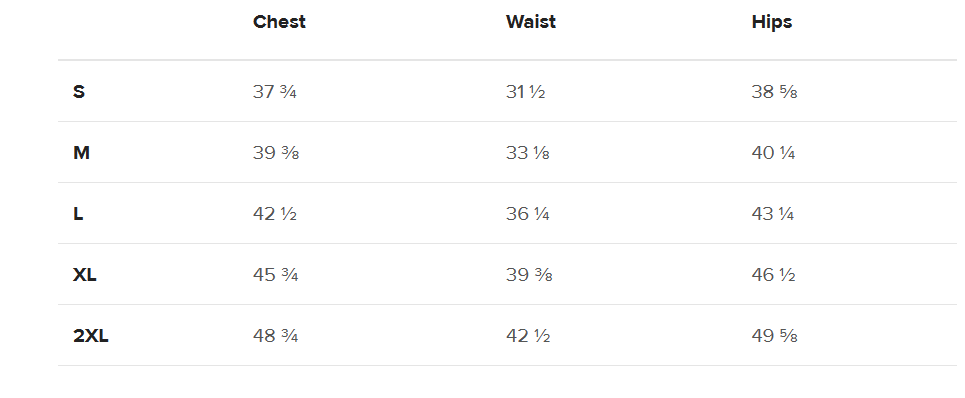The width and height of the screenshot is (965, 398).
Task: Click chest value 39 ⅜ for size M
Action: tap(276, 153)
